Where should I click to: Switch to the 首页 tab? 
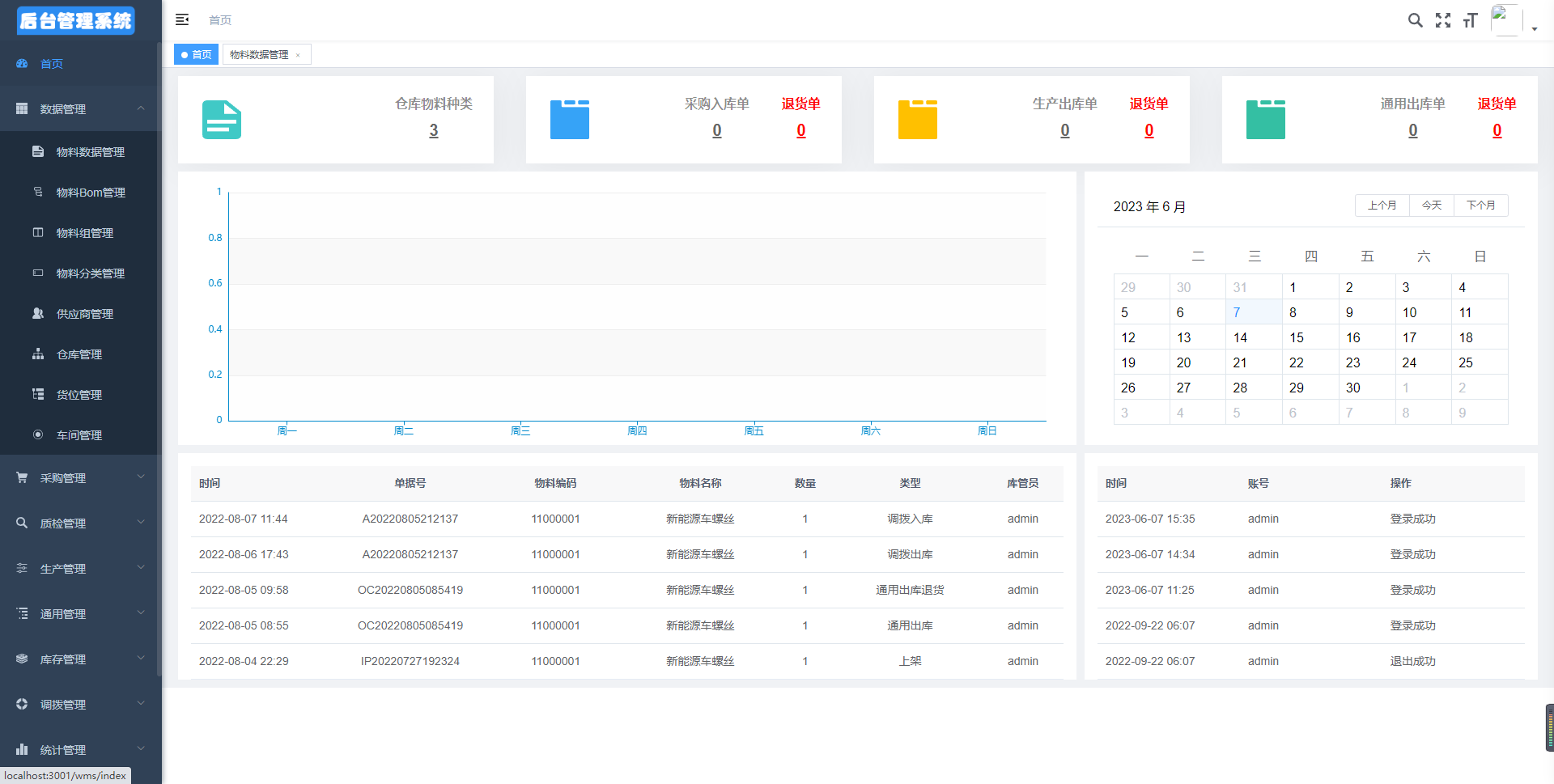click(x=196, y=54)
